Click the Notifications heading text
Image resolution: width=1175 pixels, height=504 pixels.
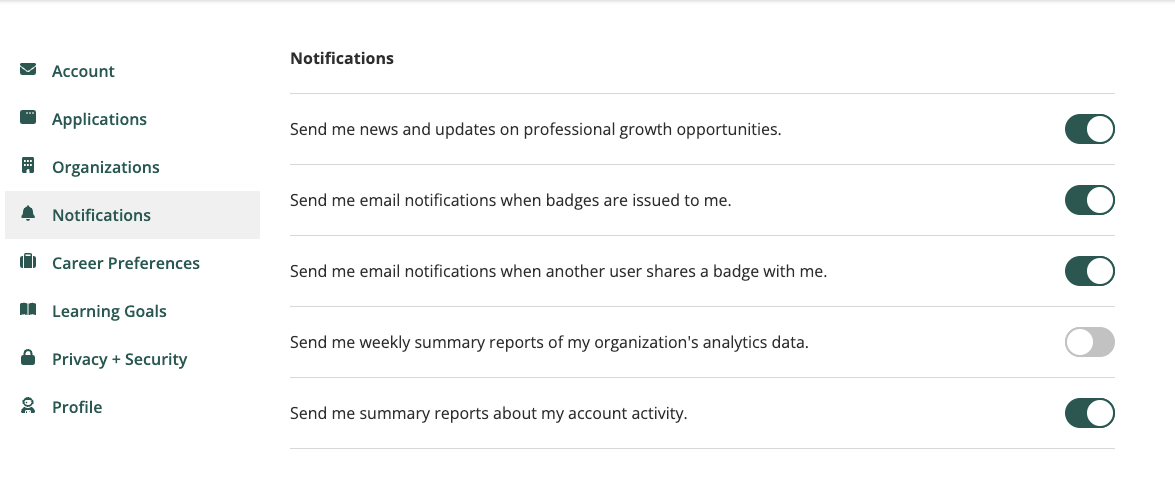342,58
